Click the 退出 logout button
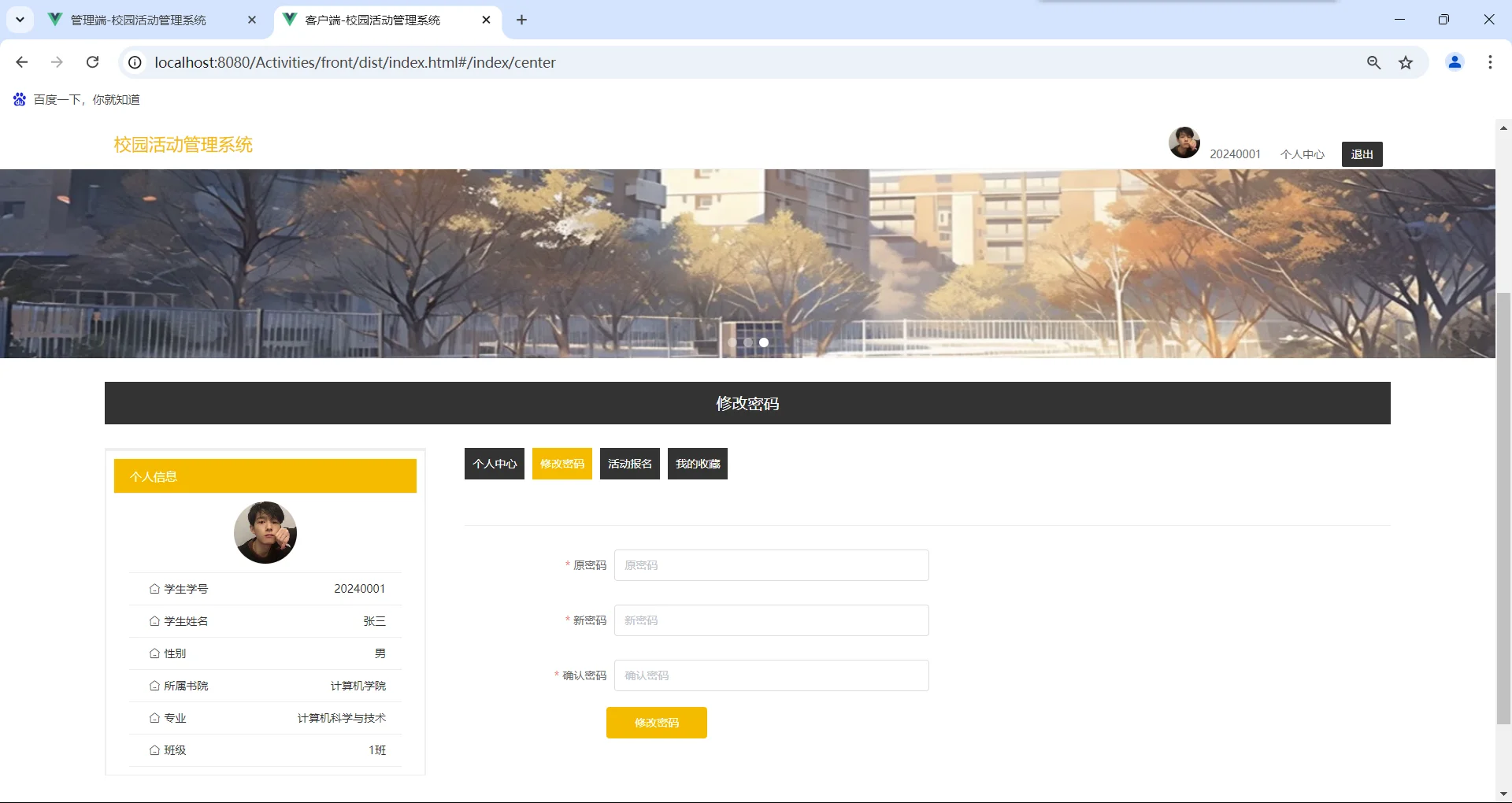1512x803 pixels. 1362,154
